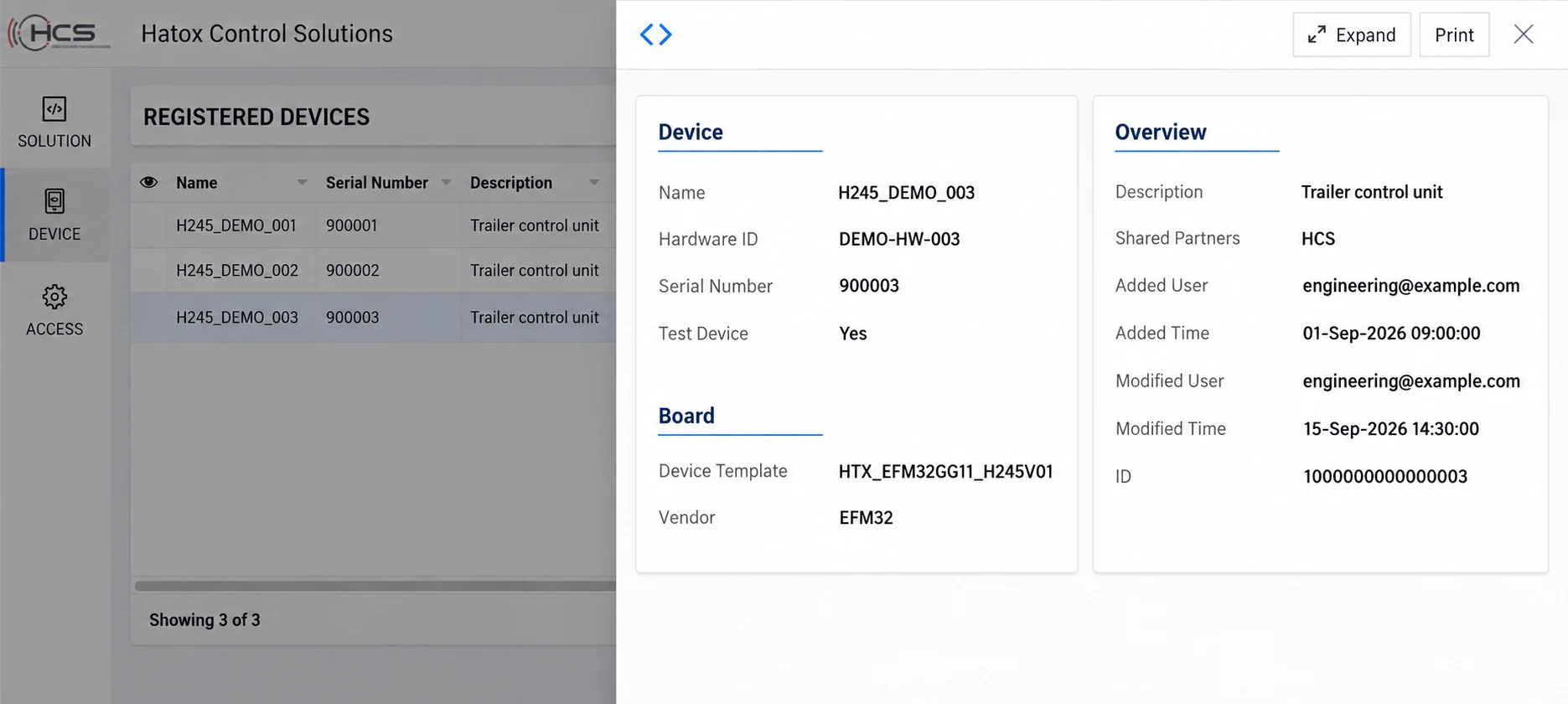Click the HCS logo icon
Screen dimensions: 1568x704
(59, 33)
